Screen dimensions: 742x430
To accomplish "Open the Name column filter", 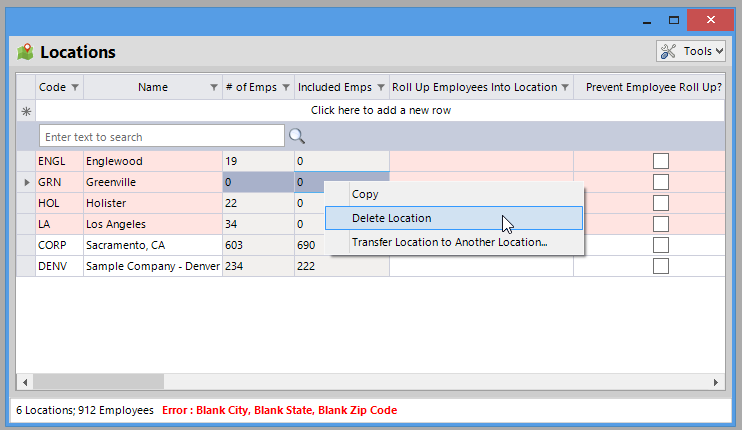I will tap(214, 87).
